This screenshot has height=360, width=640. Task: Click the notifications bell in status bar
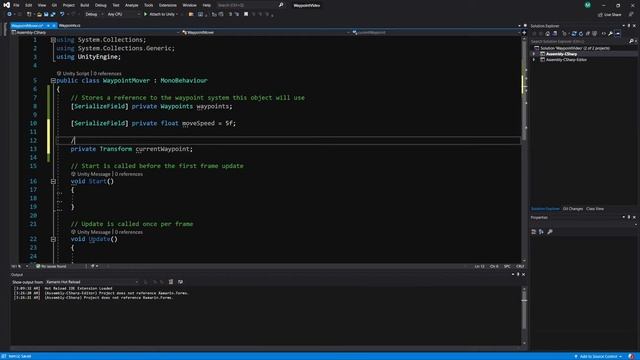(631, 356)
